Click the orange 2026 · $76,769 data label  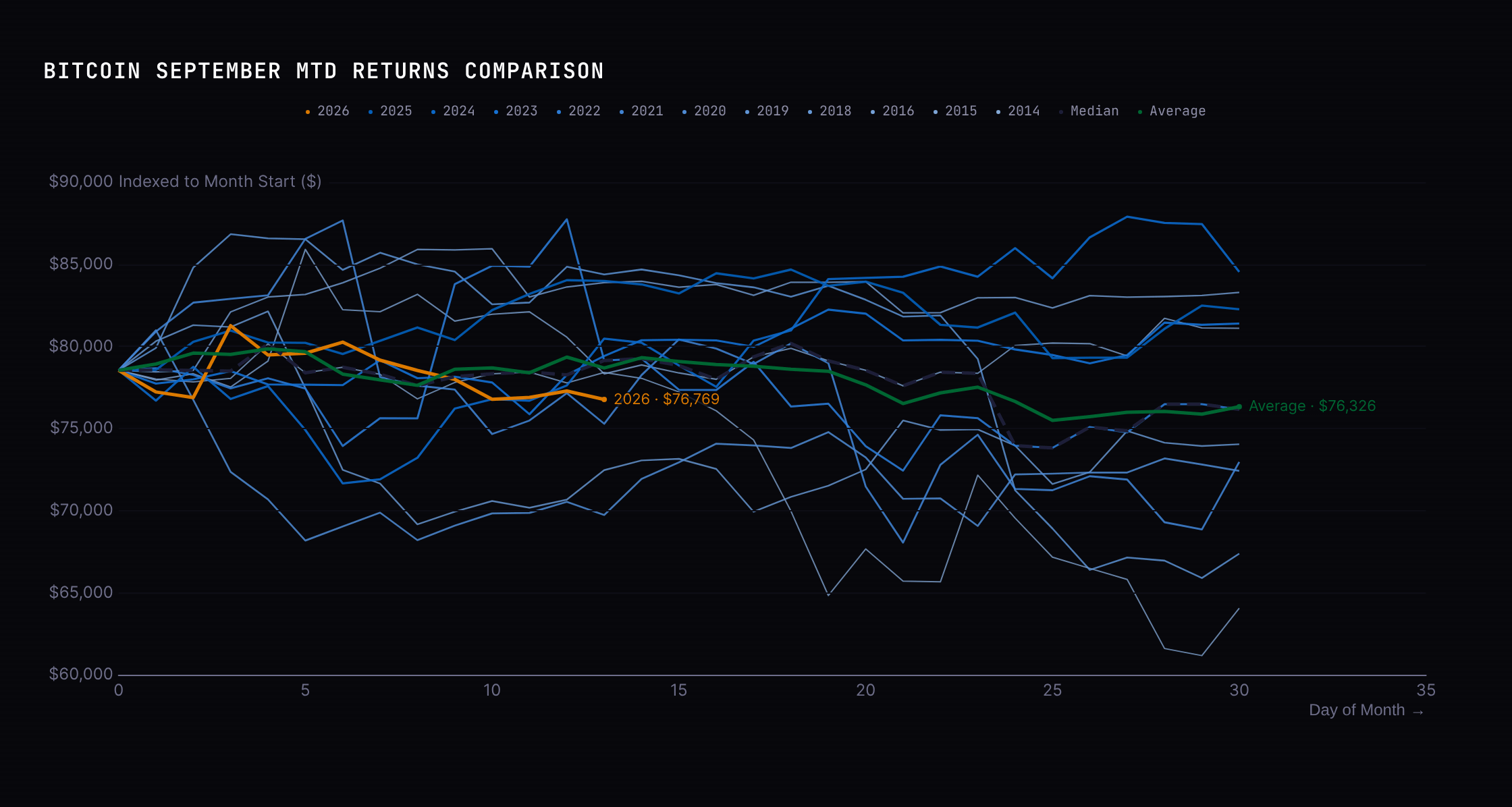point(667,399)
